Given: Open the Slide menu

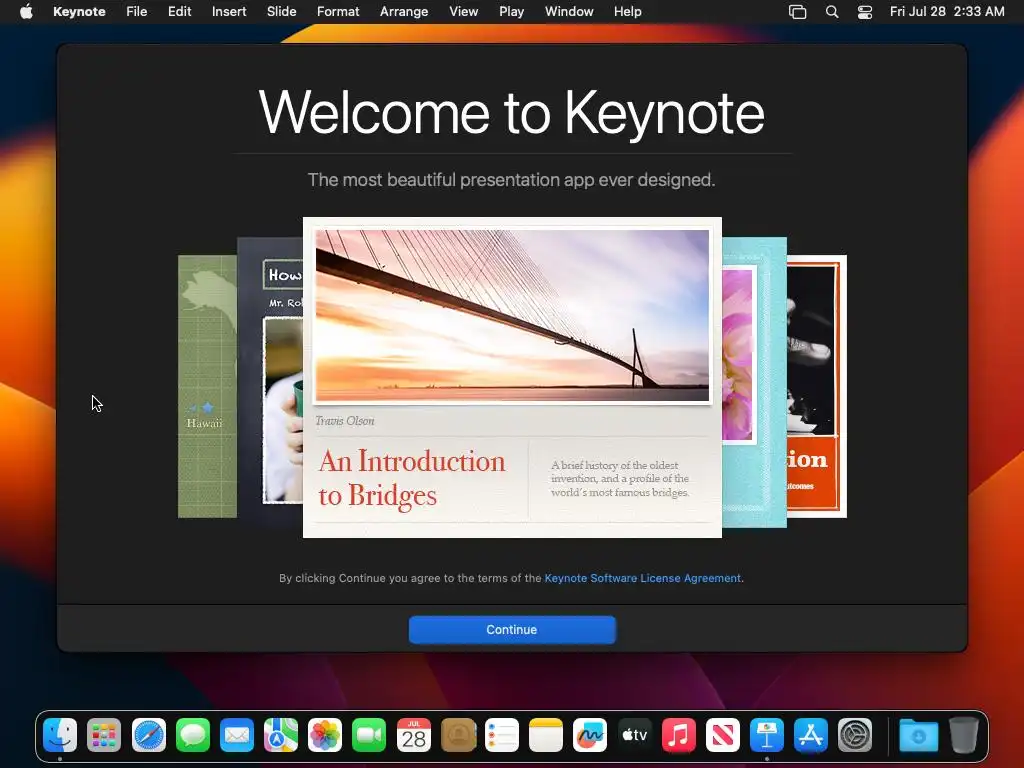Looking at the screenshot, I should tap(281, 12).
